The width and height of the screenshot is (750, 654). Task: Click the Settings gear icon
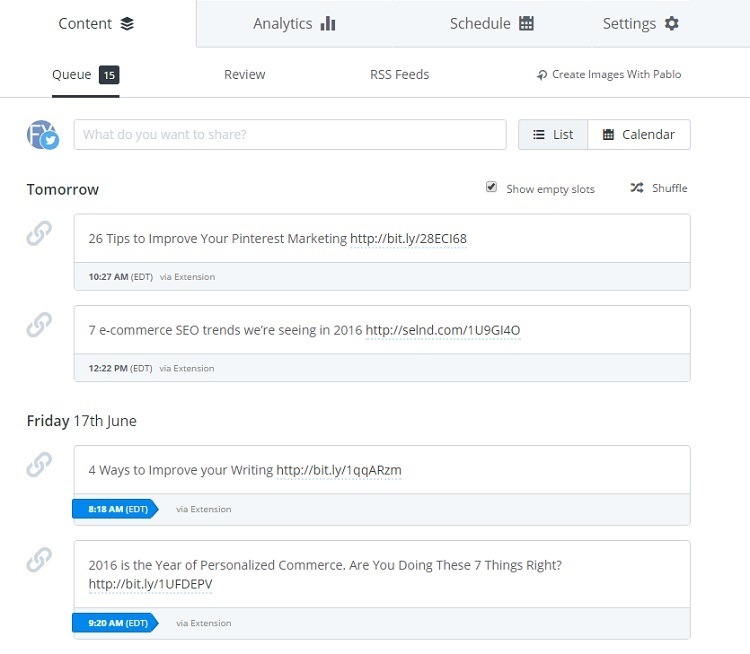point(672,23)
